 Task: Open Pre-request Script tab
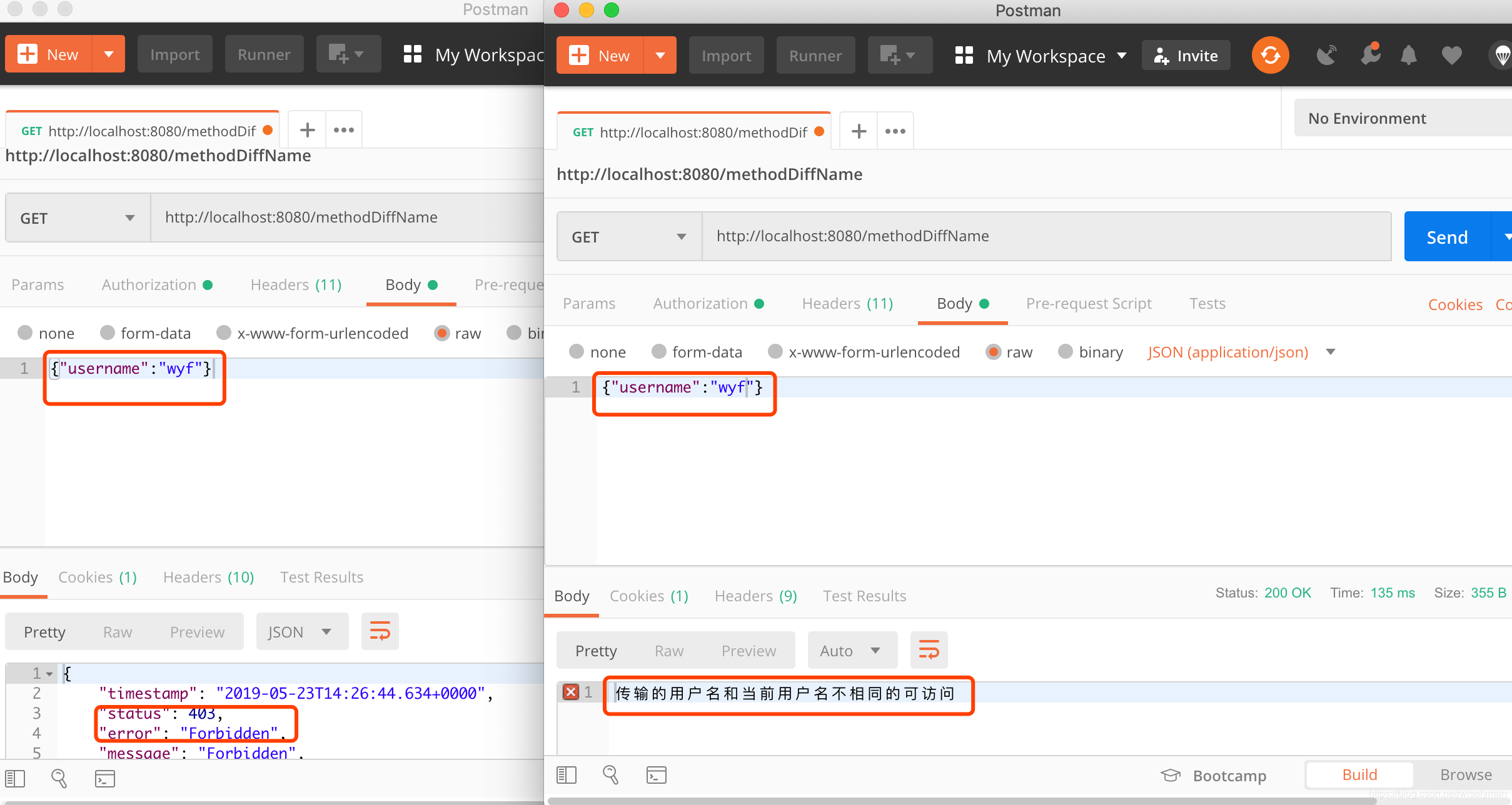pyautogui.click(x=1089, y=304)
